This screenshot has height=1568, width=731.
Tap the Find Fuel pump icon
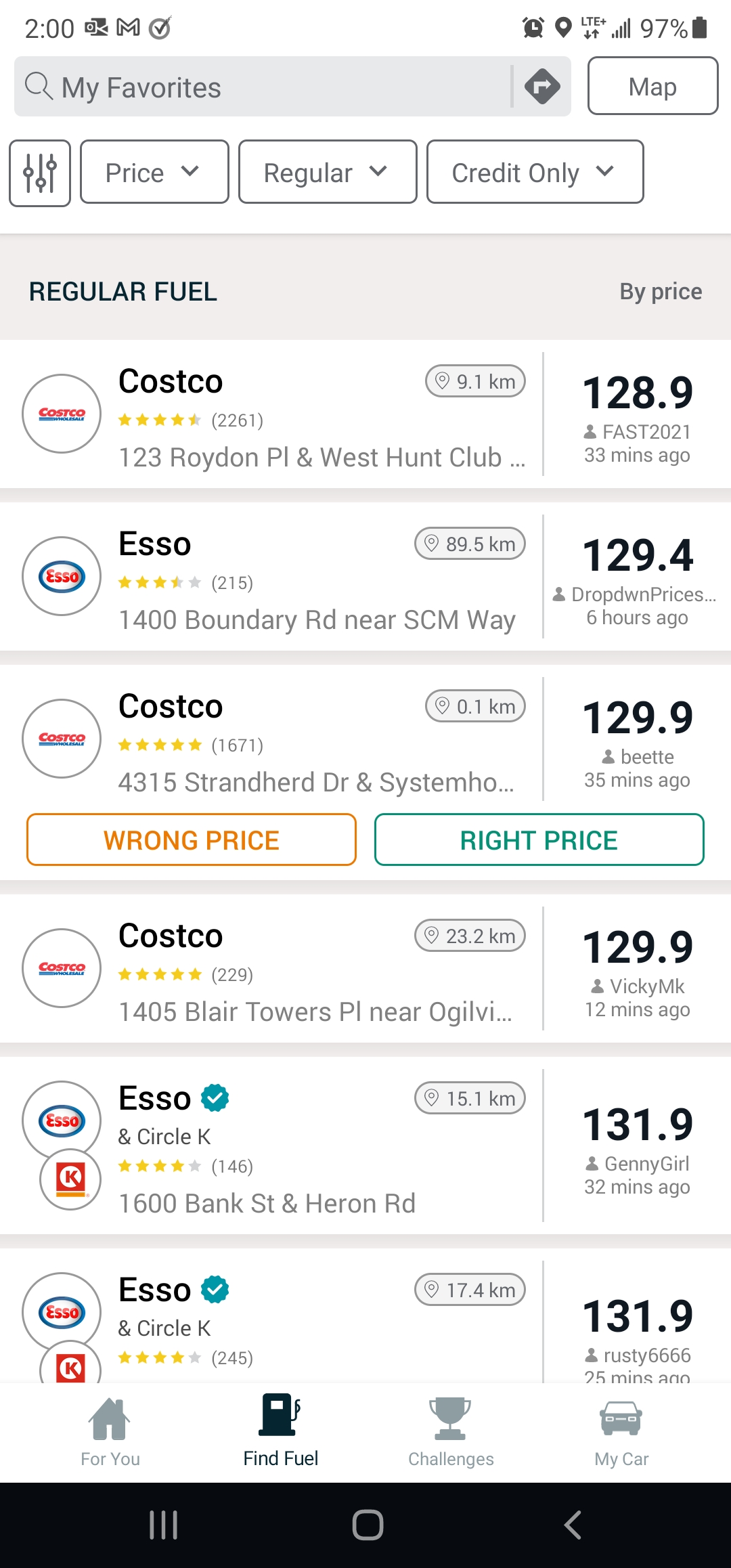[x=280, y=1416]
